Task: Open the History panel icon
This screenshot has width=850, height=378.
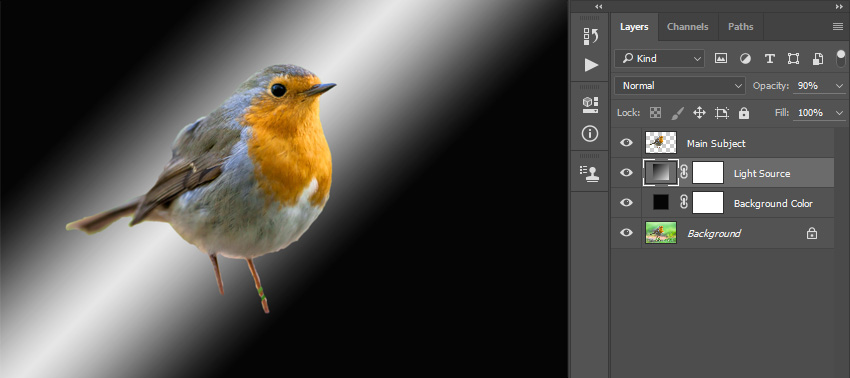Action: [x=590, y=36]
